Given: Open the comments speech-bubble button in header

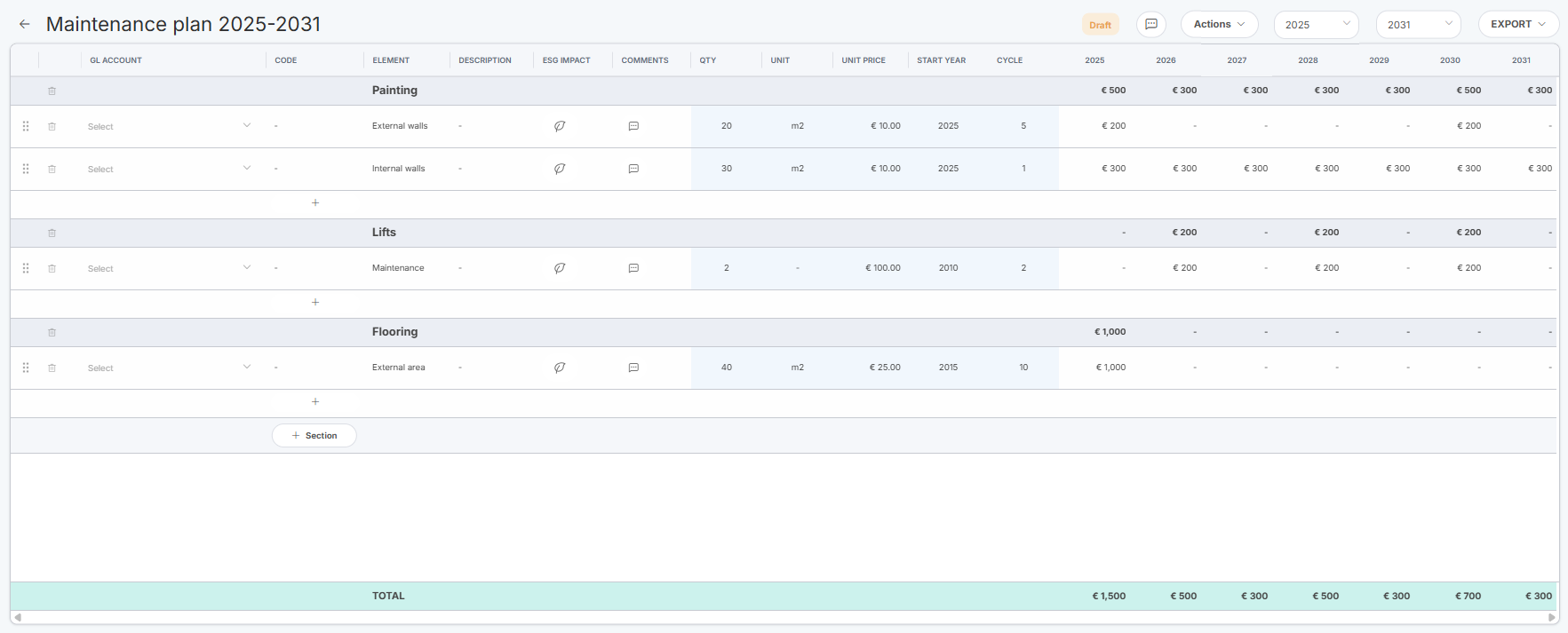Looking at the screenshot, I should [1151, 24].
